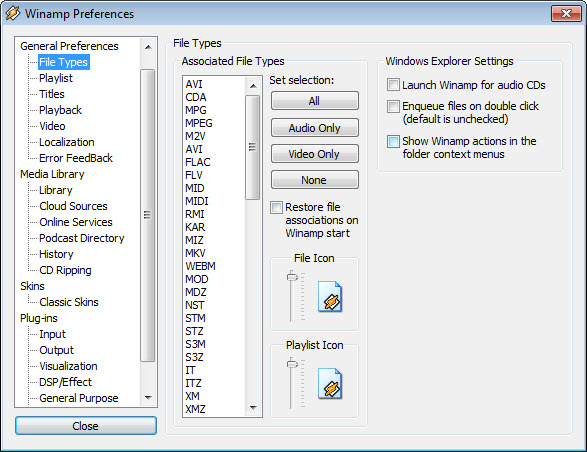Click the preferences tree scroll-up arrow
Image resolution: width=587 pixels, height=452 pixels.
click(148, 47)
